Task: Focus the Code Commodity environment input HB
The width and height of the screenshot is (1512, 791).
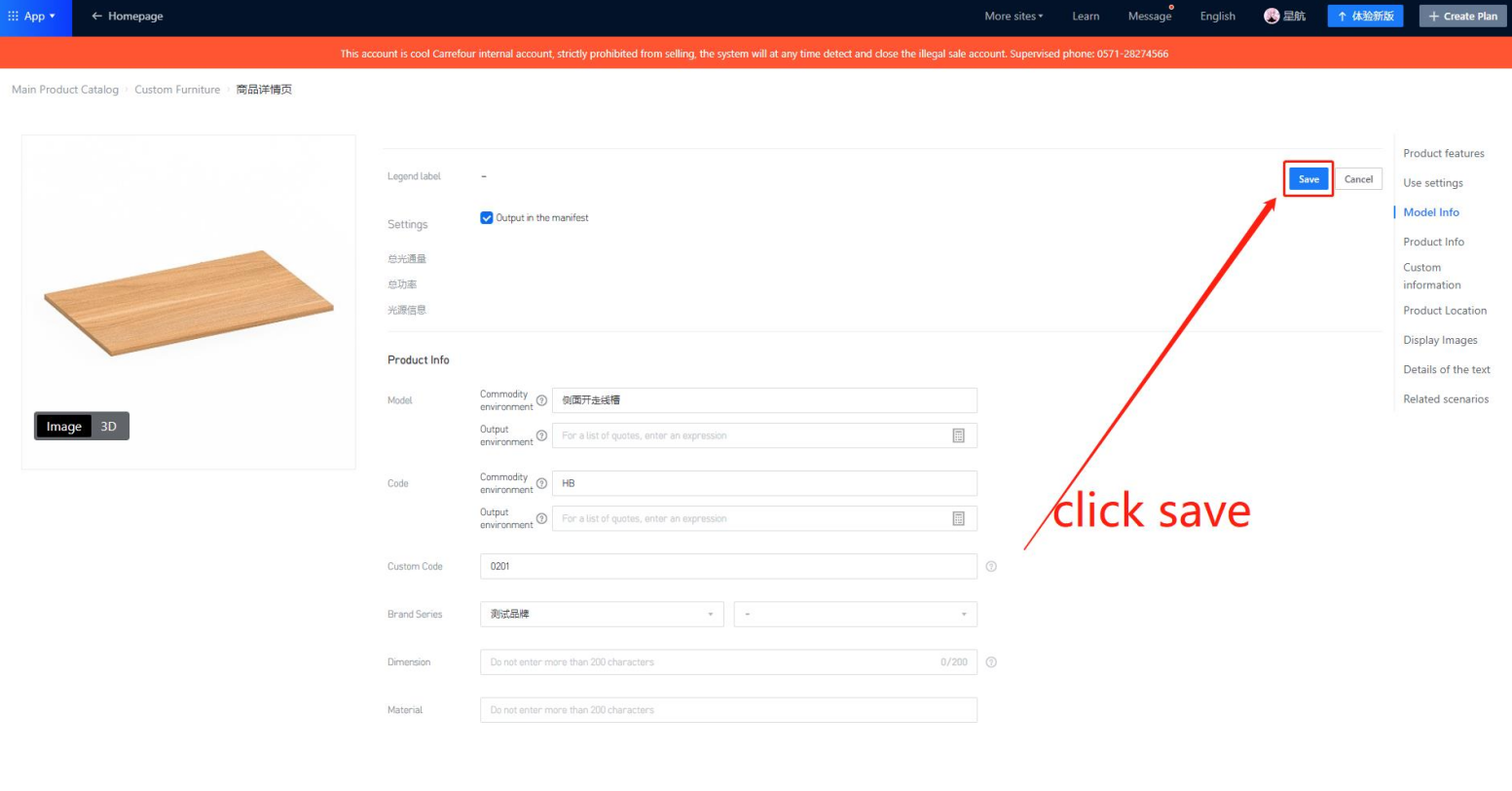Action: coord(764,483)
